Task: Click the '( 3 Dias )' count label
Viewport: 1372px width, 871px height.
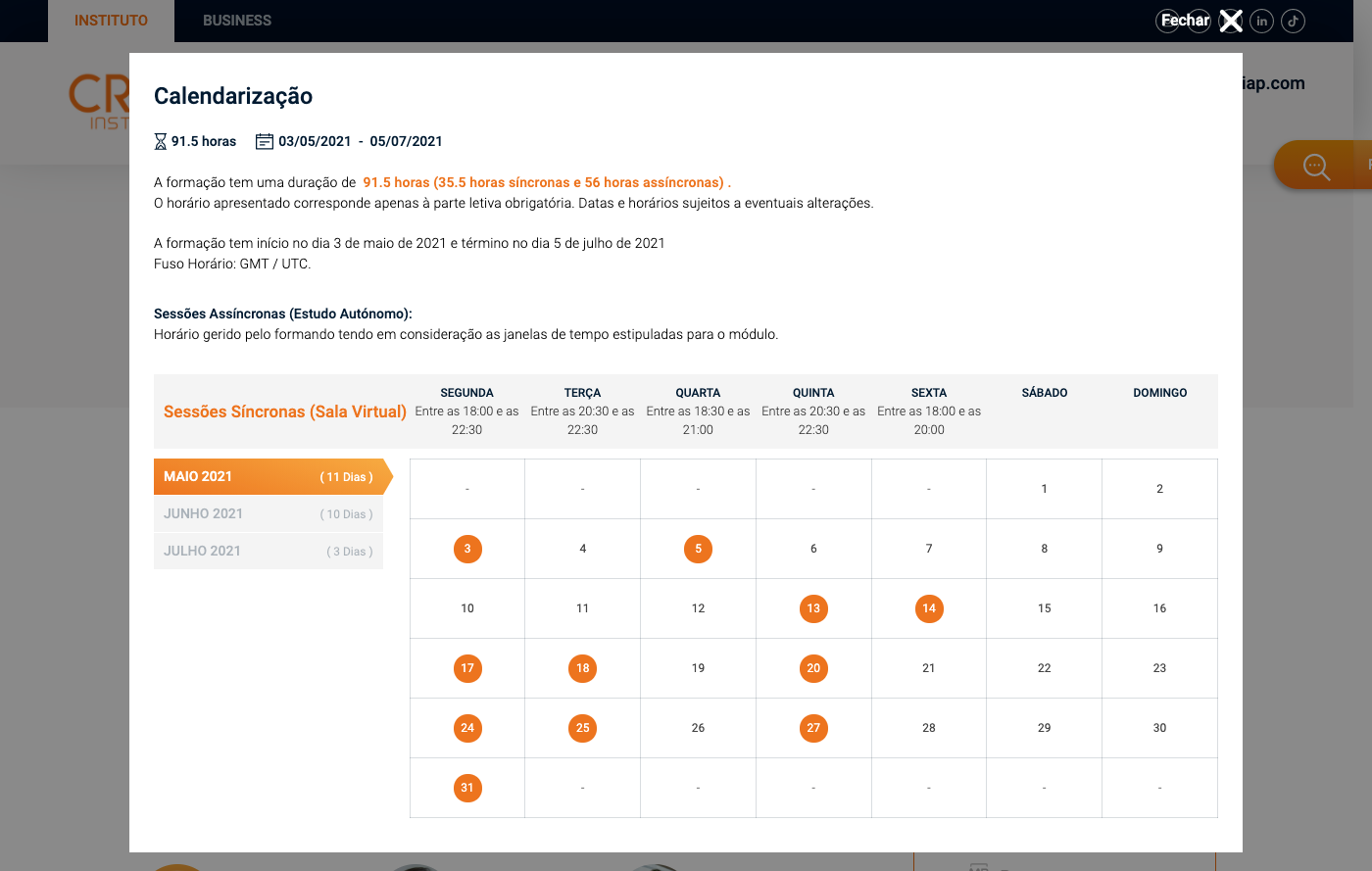Action: coord(350,552)
